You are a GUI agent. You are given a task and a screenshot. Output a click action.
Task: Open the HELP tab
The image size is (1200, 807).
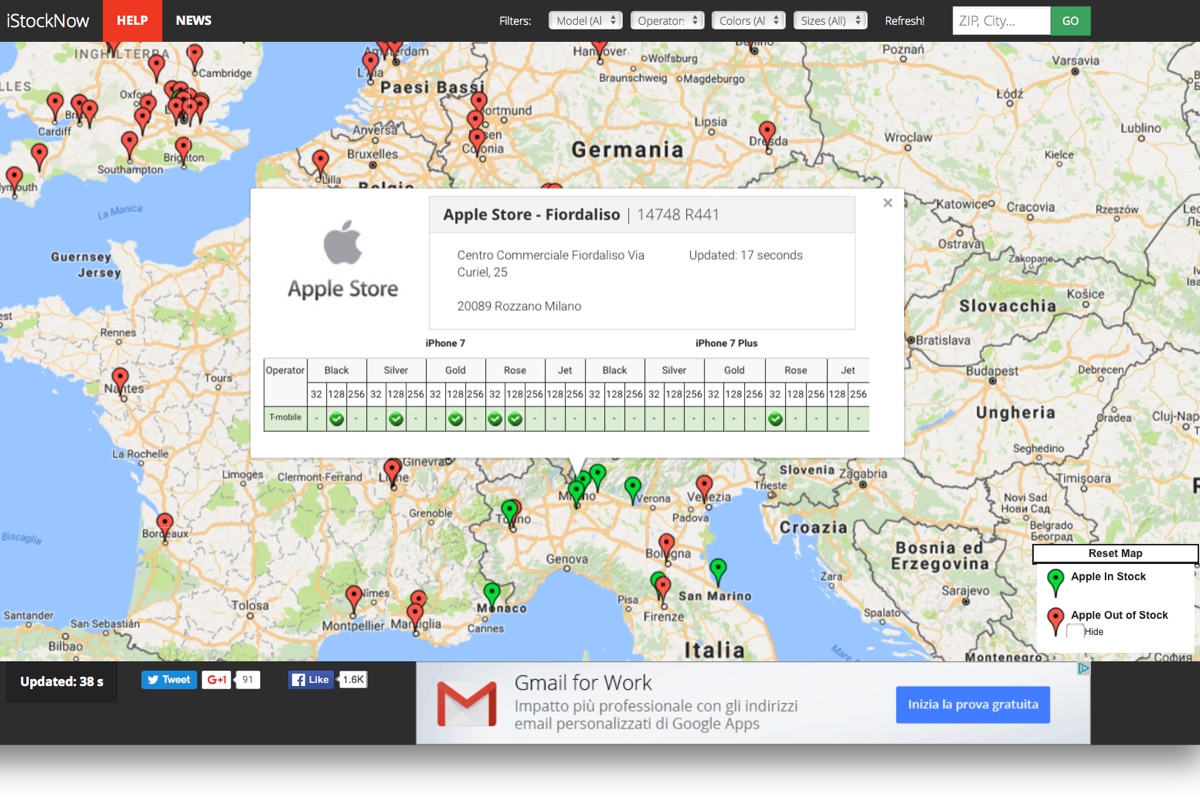click(132, 21)
